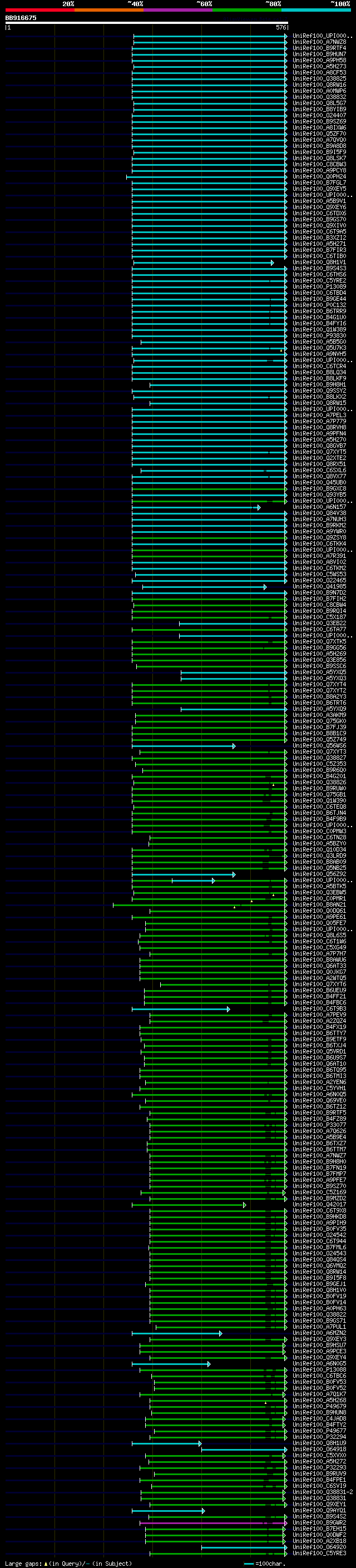Viewport: 356px width, 1568px height.
Task: Select the UniRef100_B0FV53 label
Action: pos(319,1382)
